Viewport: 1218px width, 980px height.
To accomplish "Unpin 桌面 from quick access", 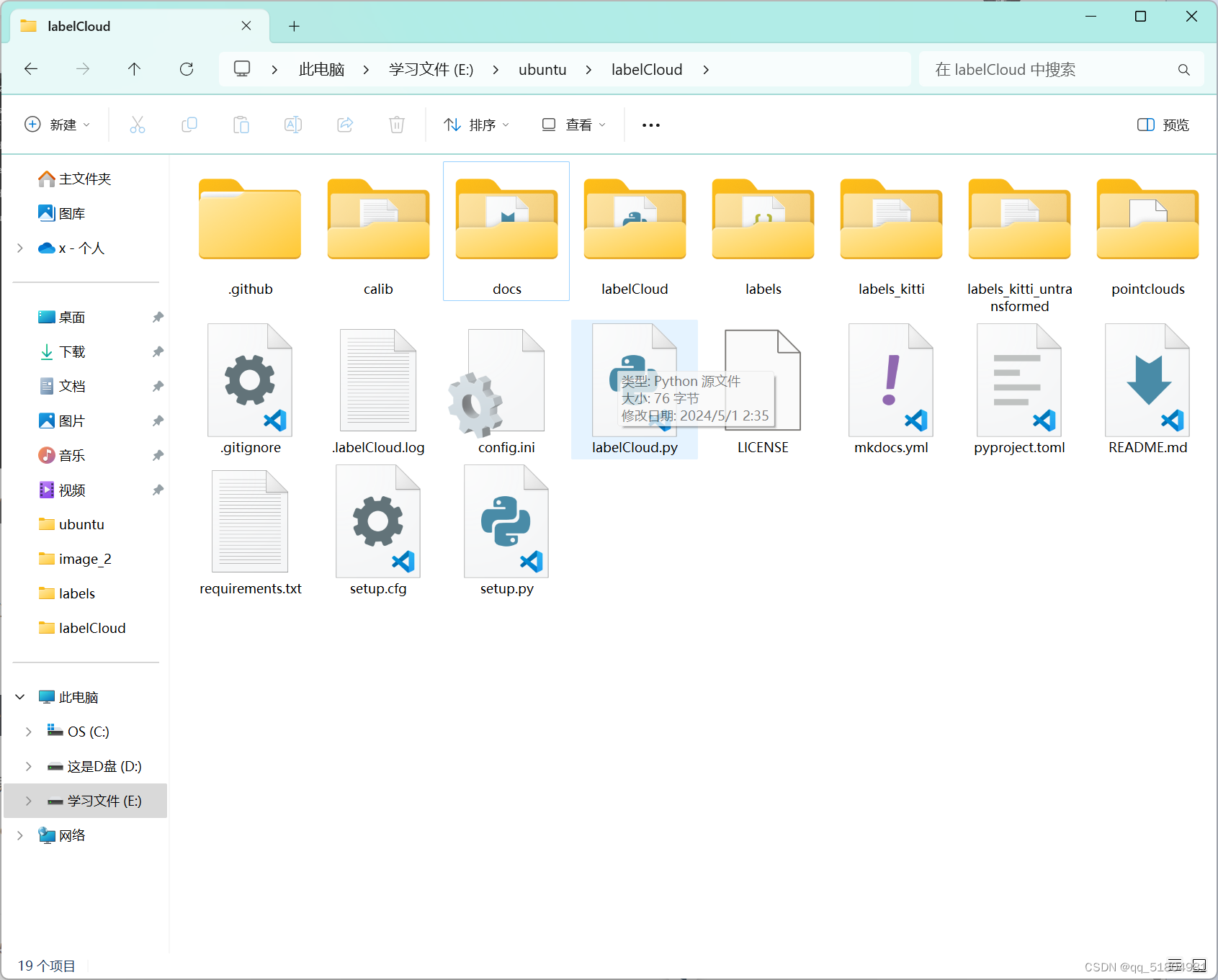I will [158, 317].
